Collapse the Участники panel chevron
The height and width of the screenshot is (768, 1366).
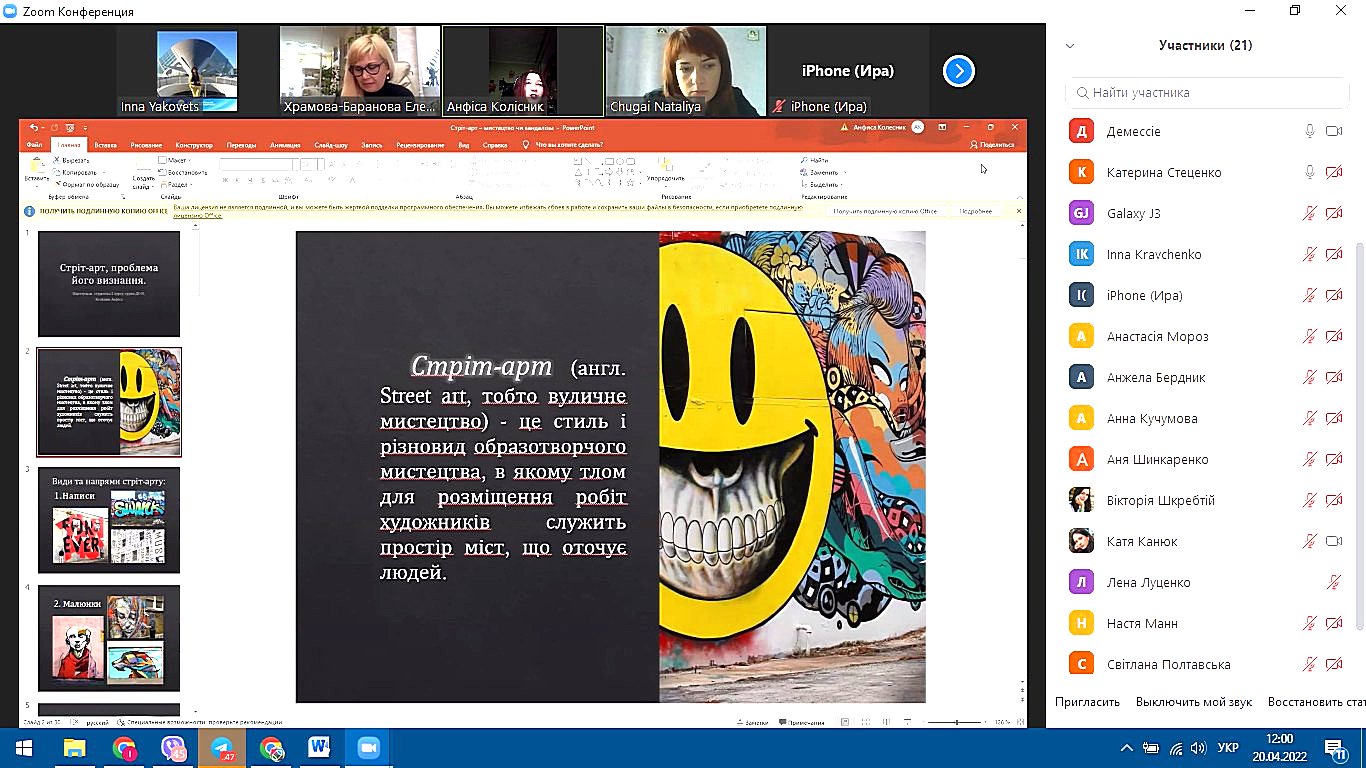pos(1070,45)
